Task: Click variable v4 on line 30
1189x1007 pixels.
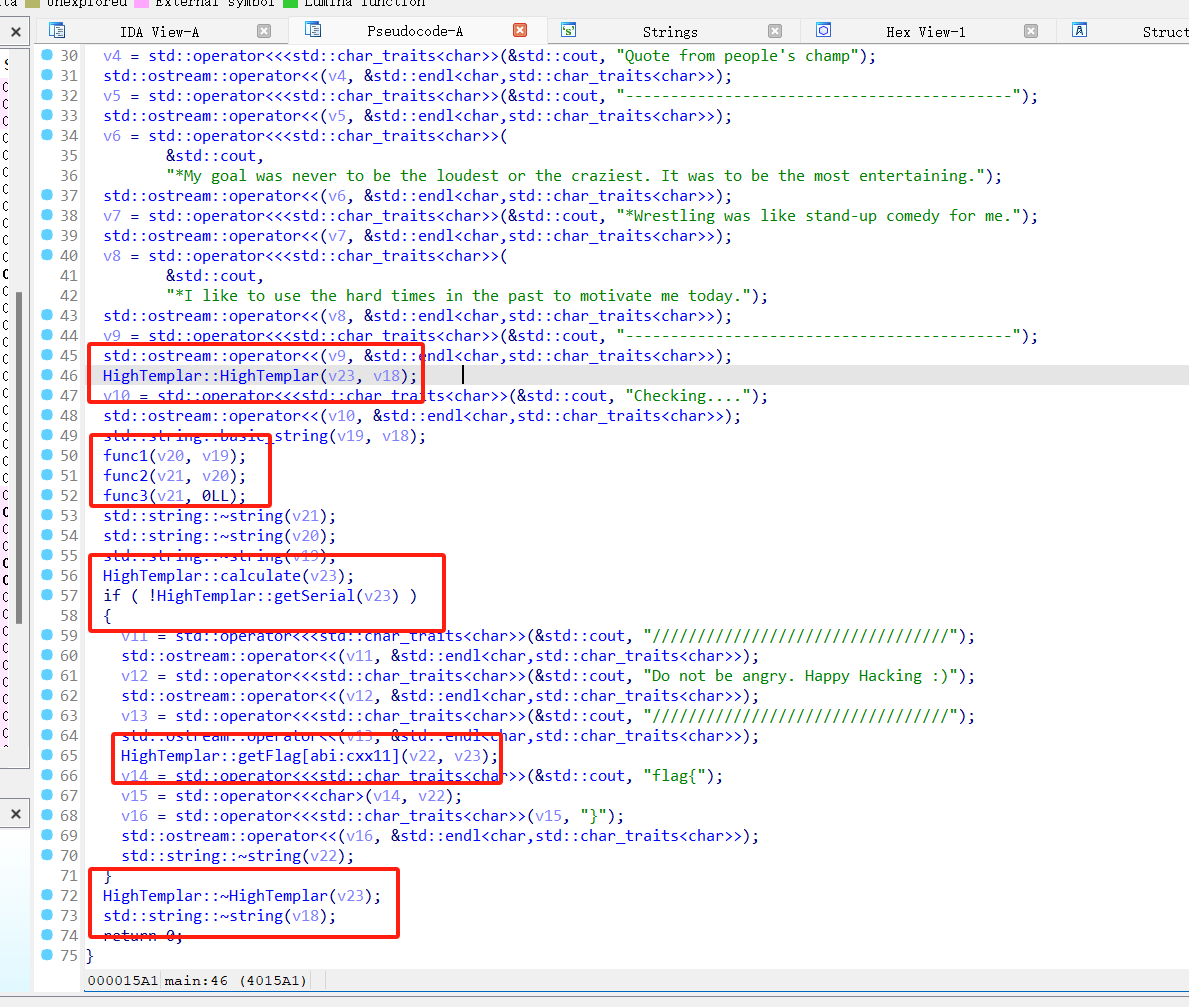Action: point(112,56)
